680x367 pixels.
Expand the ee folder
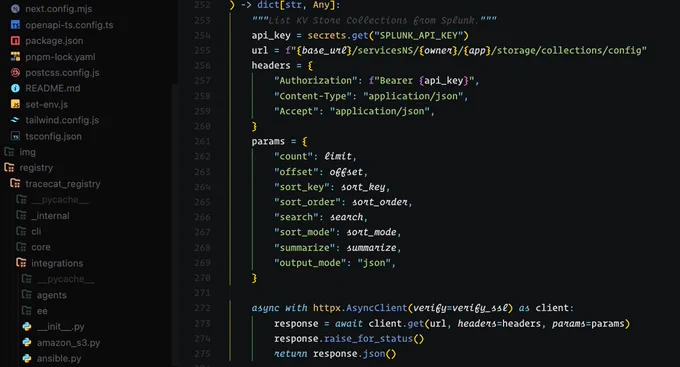(x=42, y=311)
